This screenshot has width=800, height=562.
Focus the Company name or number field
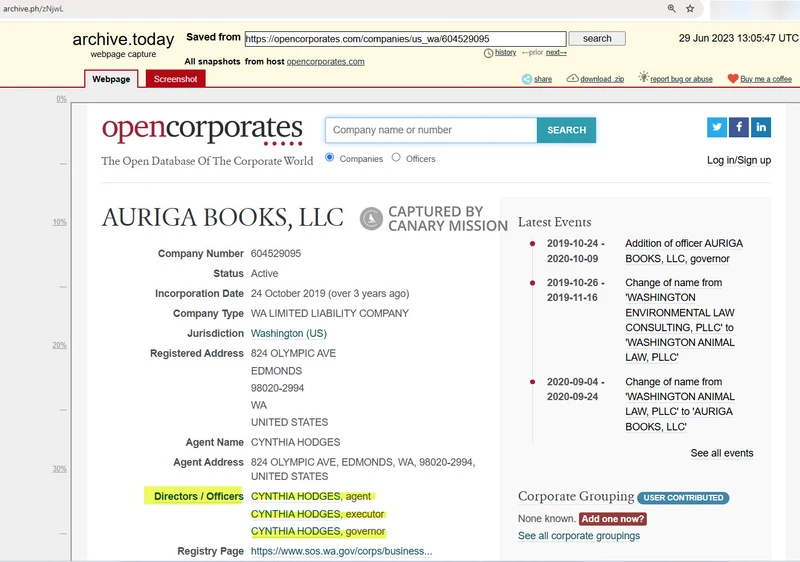[x=431, y=130]
